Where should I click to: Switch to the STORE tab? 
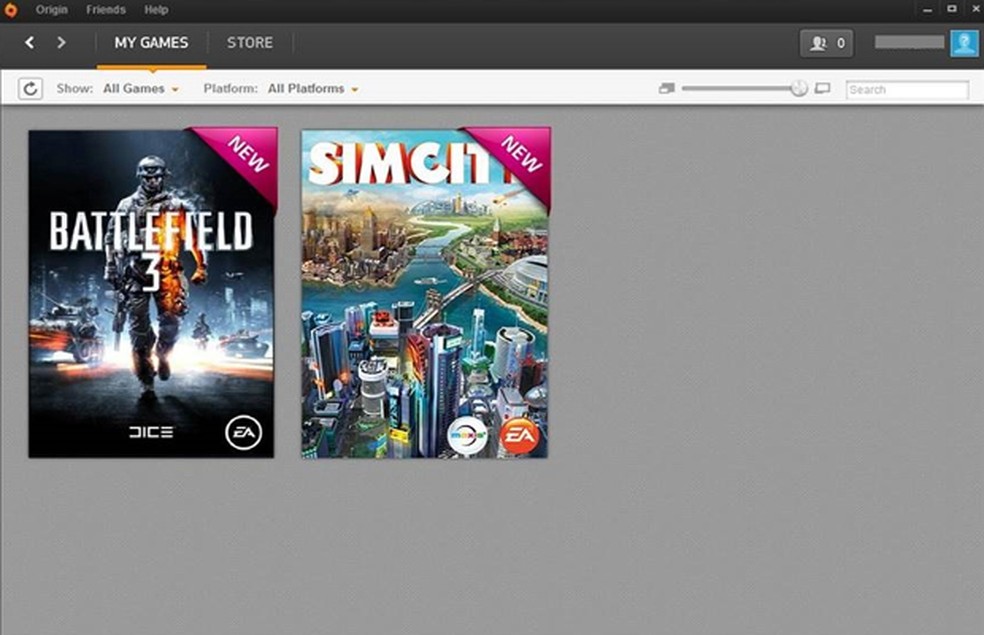(250, 42)
